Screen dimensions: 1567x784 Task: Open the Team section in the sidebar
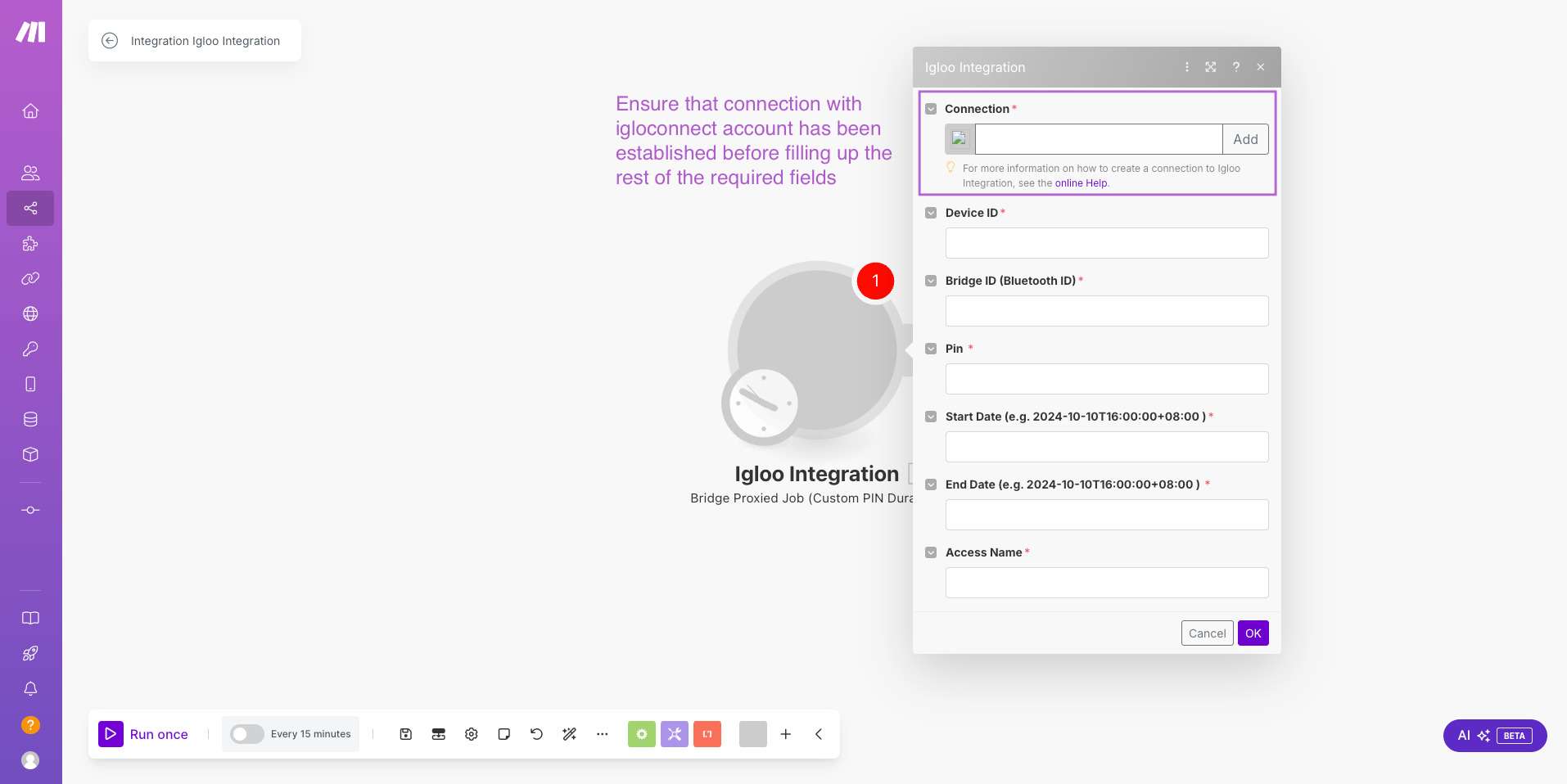click(30, 173)
